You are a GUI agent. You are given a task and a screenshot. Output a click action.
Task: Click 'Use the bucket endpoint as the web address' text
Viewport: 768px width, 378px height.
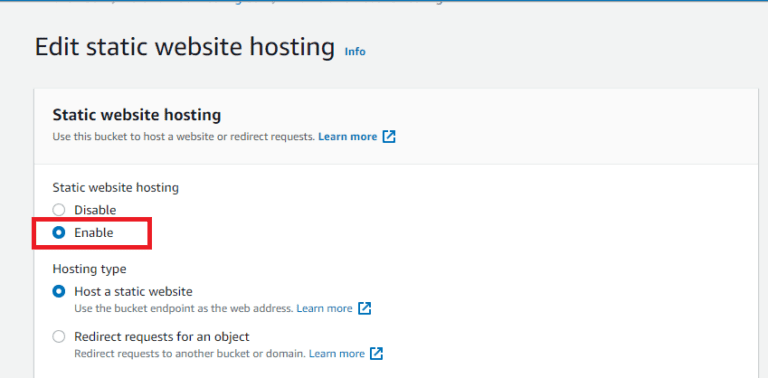click(184, 308)
